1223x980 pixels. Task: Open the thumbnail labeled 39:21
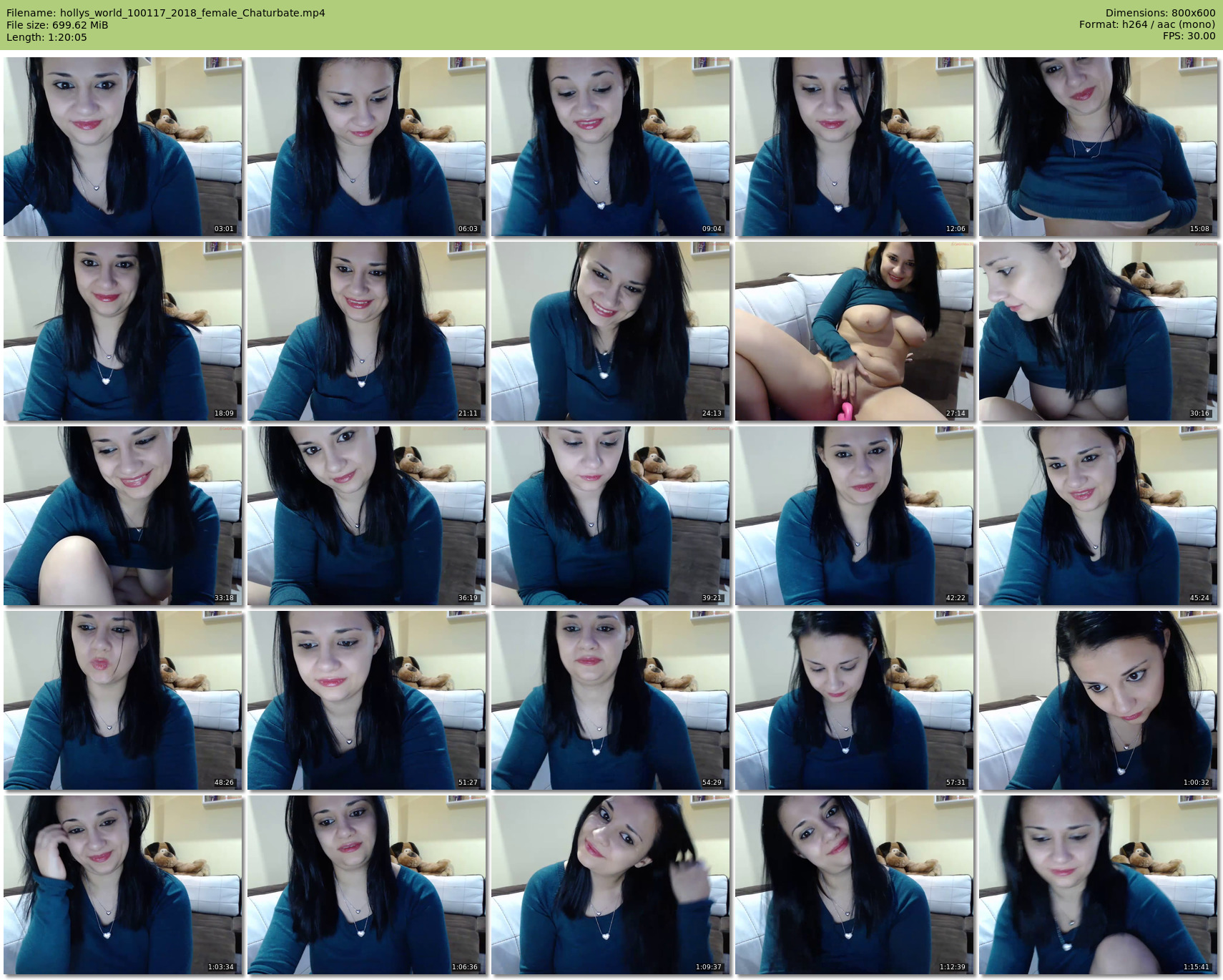(x=611, y=516)
